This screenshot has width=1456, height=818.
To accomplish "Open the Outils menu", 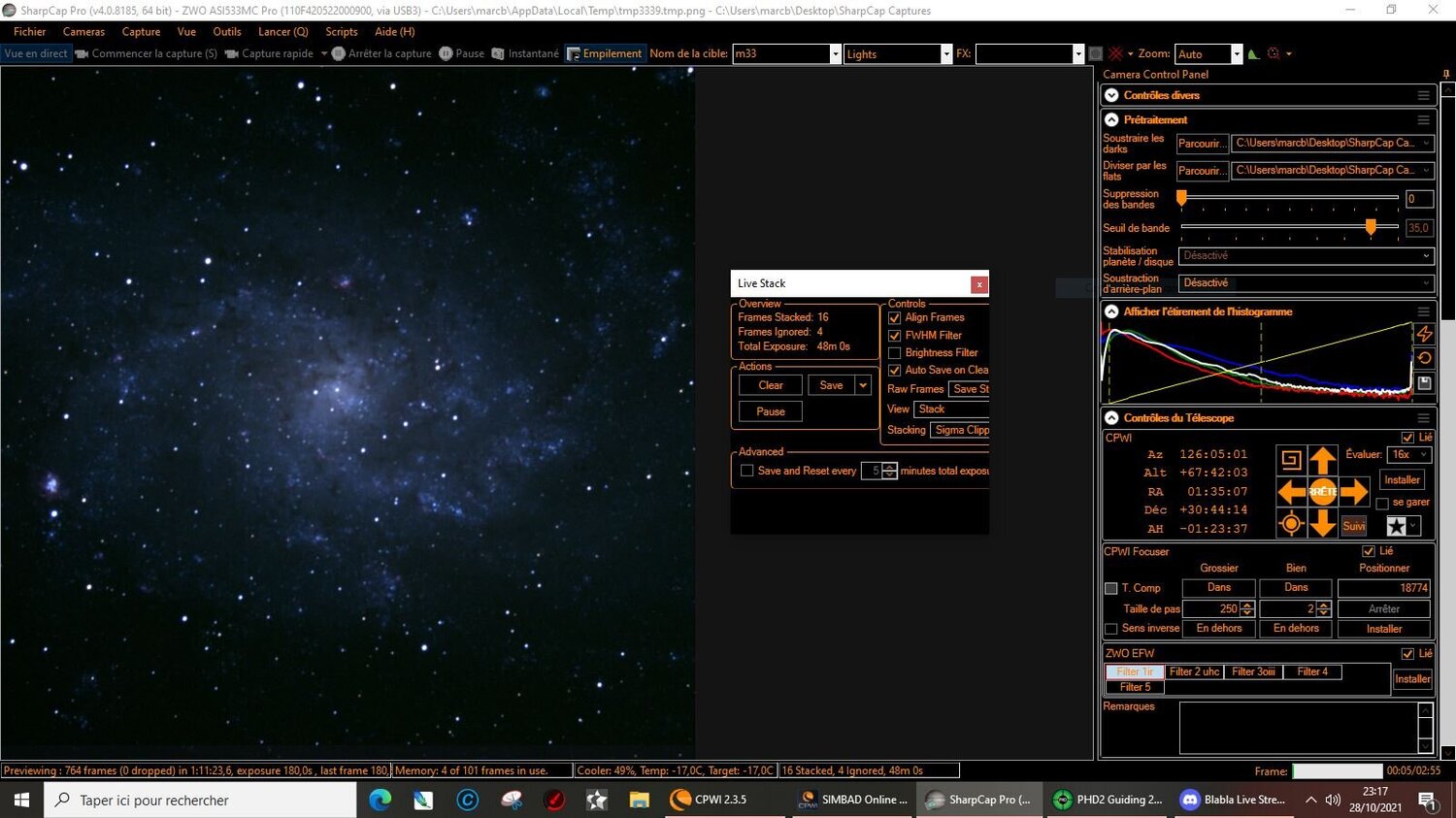I will [227, 32].
